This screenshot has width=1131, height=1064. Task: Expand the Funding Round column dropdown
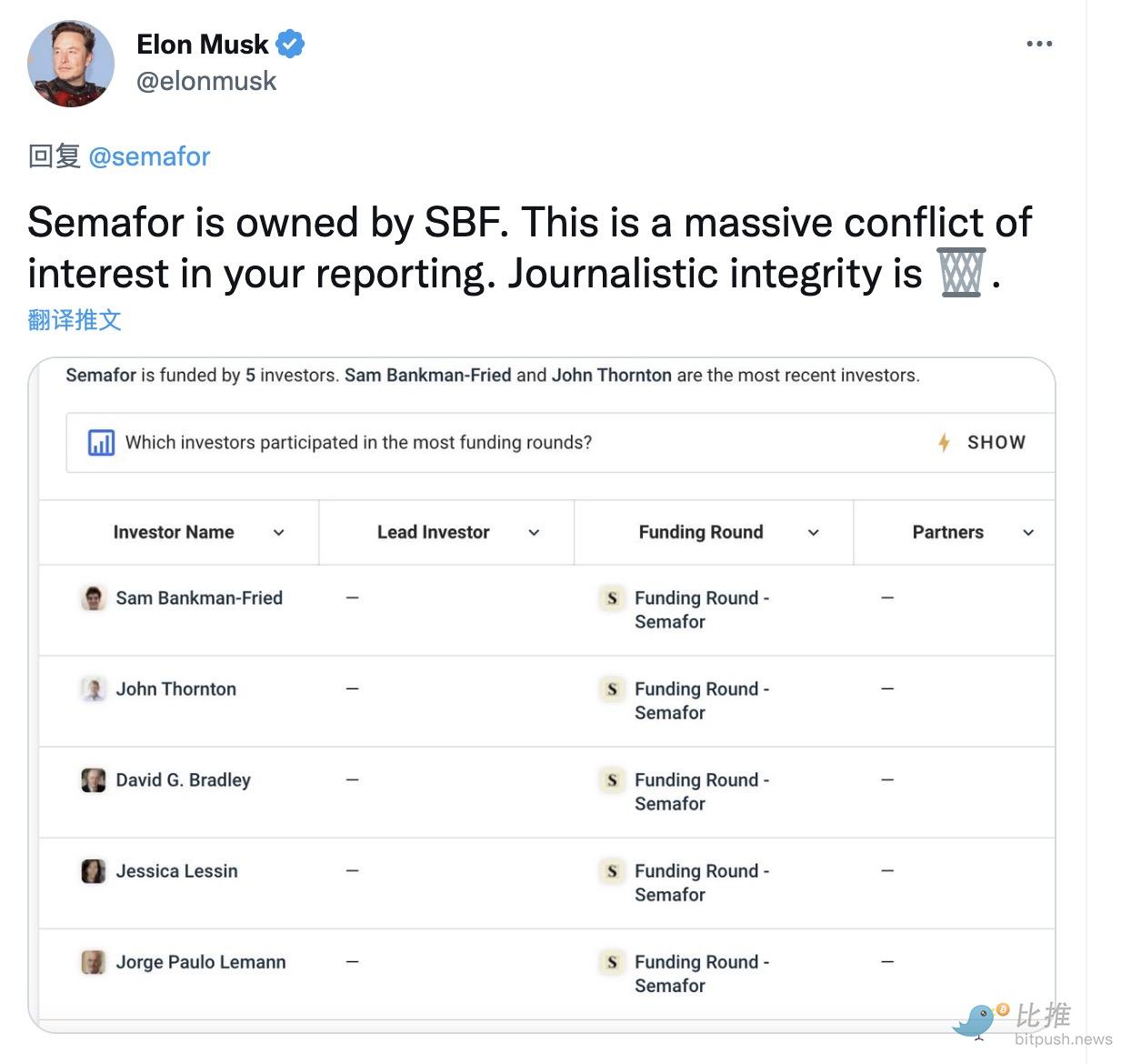814,533
